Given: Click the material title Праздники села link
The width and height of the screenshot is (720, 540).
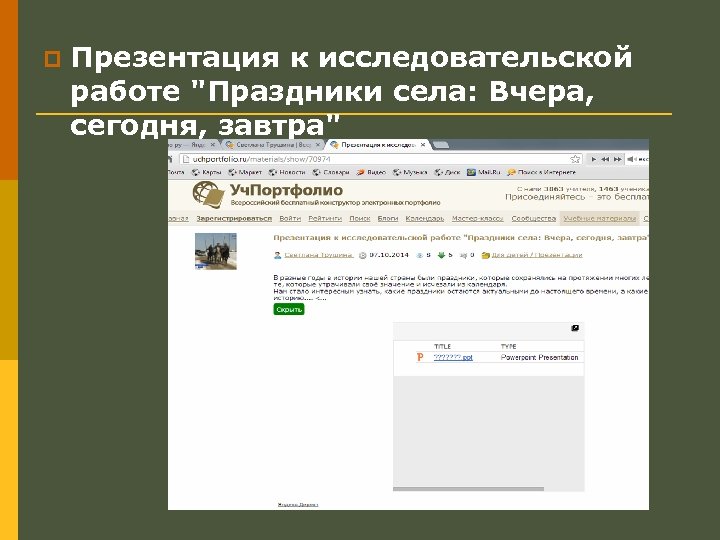Looking at the screenshot, I should (x=461, y=237).
